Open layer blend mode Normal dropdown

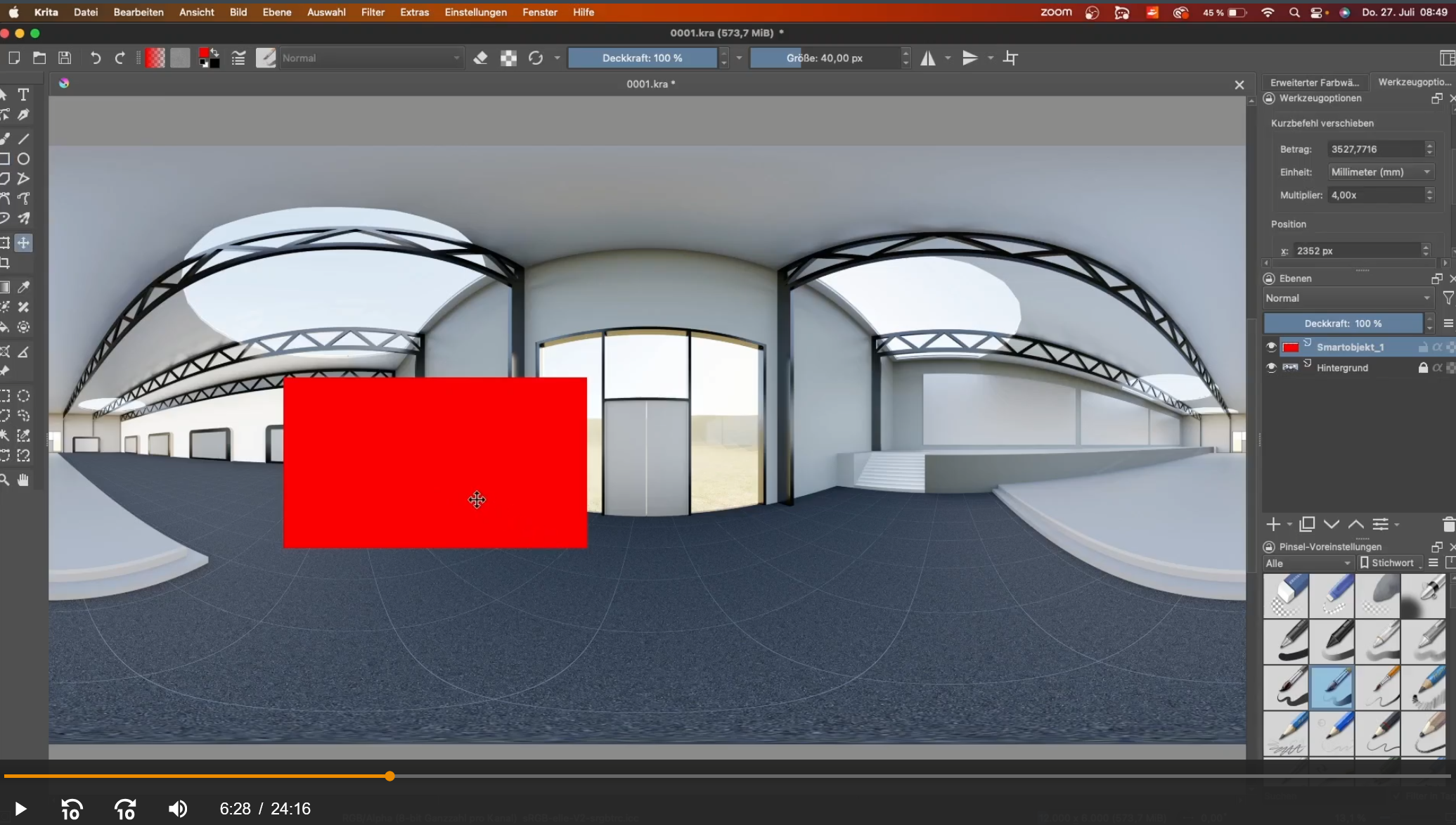[x=1348, y=298]
